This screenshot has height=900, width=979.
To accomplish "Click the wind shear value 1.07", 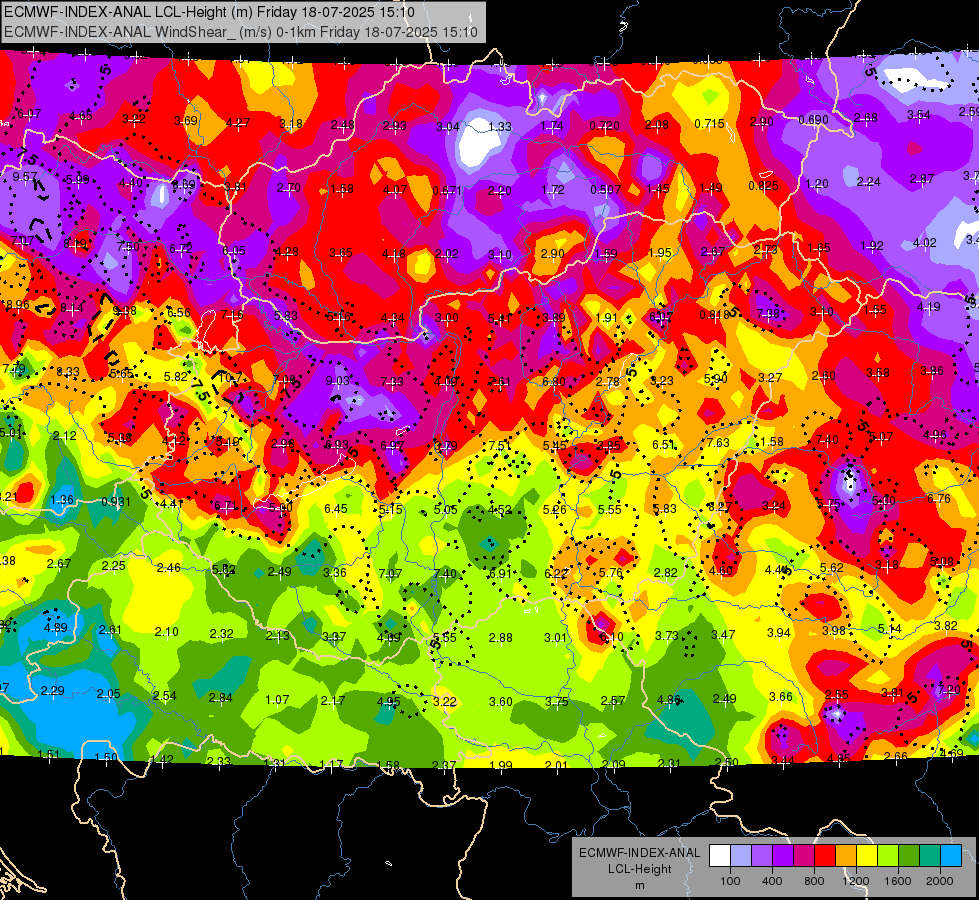I will click(x=277, y=700).
